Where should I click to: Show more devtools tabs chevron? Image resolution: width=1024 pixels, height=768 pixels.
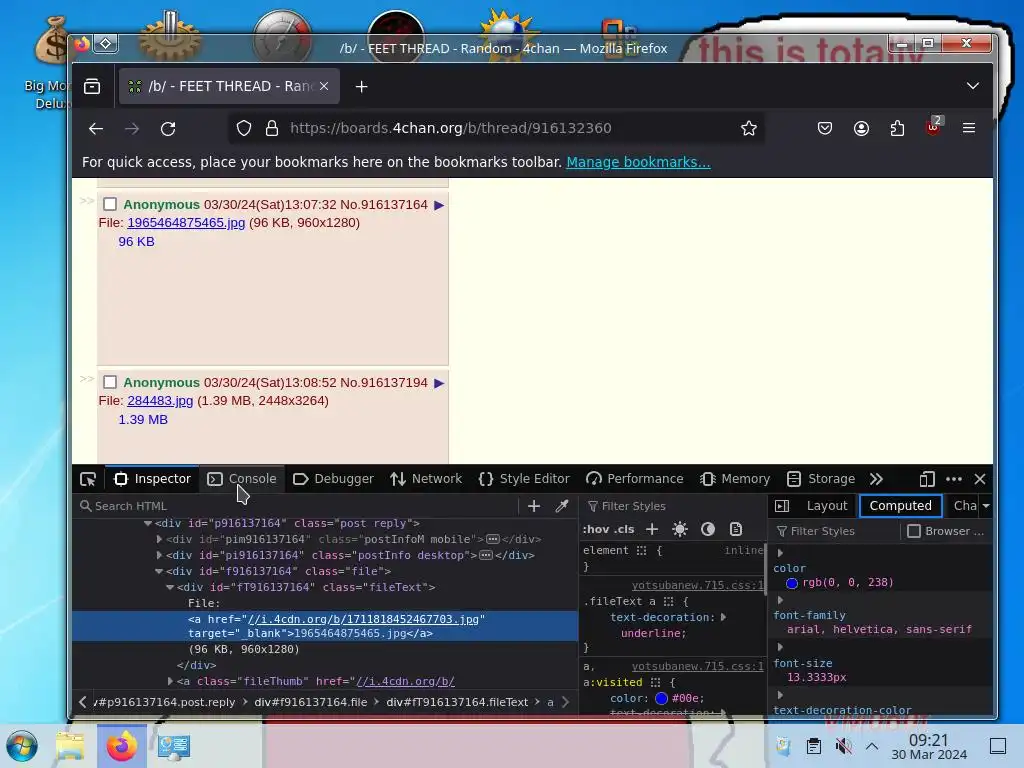[876, 479]
